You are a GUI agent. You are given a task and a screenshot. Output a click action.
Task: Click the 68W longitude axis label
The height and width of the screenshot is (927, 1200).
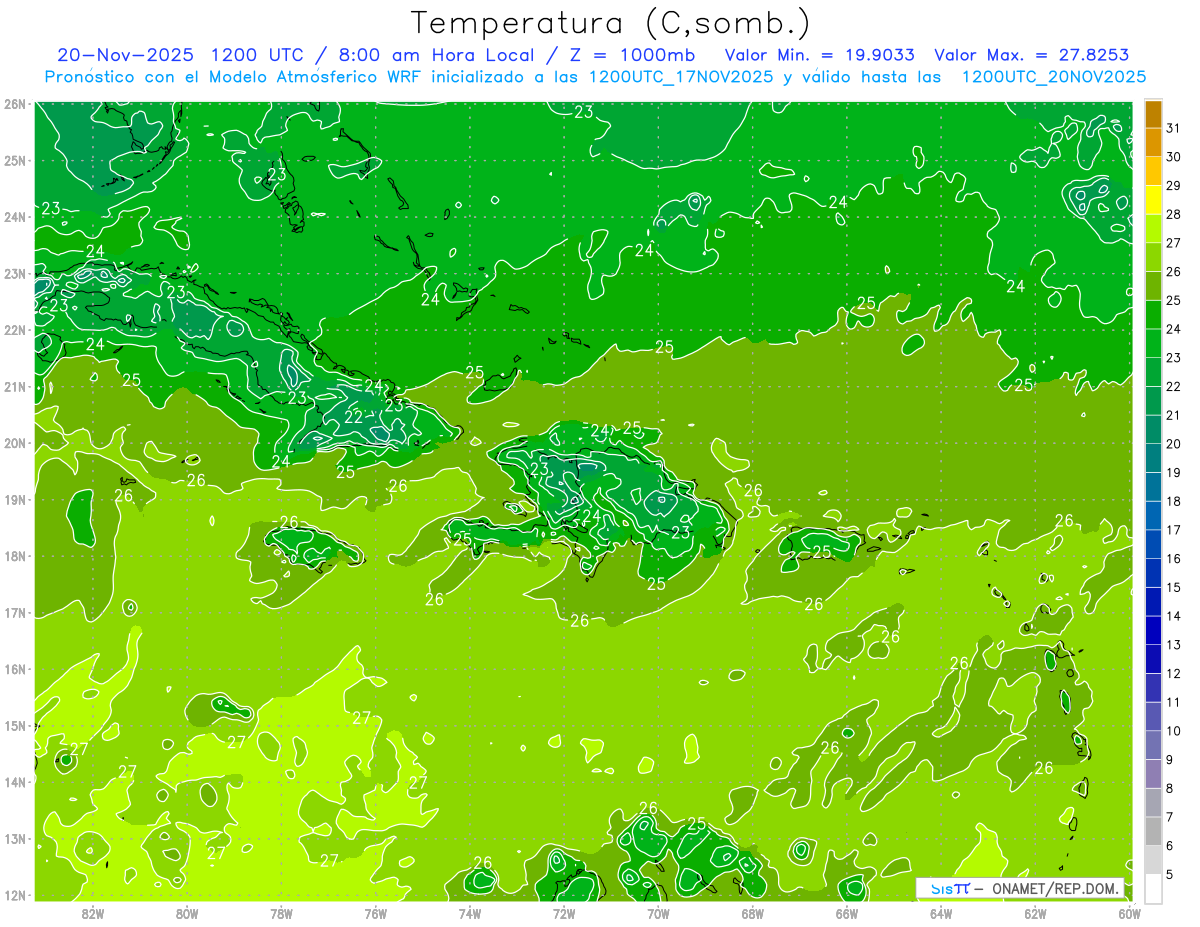tap(753, 912)
